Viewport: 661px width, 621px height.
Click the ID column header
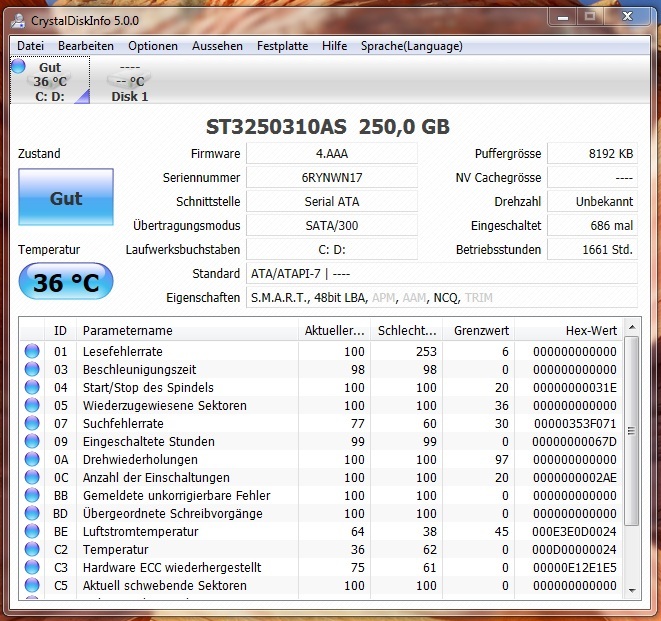point(60,331)
